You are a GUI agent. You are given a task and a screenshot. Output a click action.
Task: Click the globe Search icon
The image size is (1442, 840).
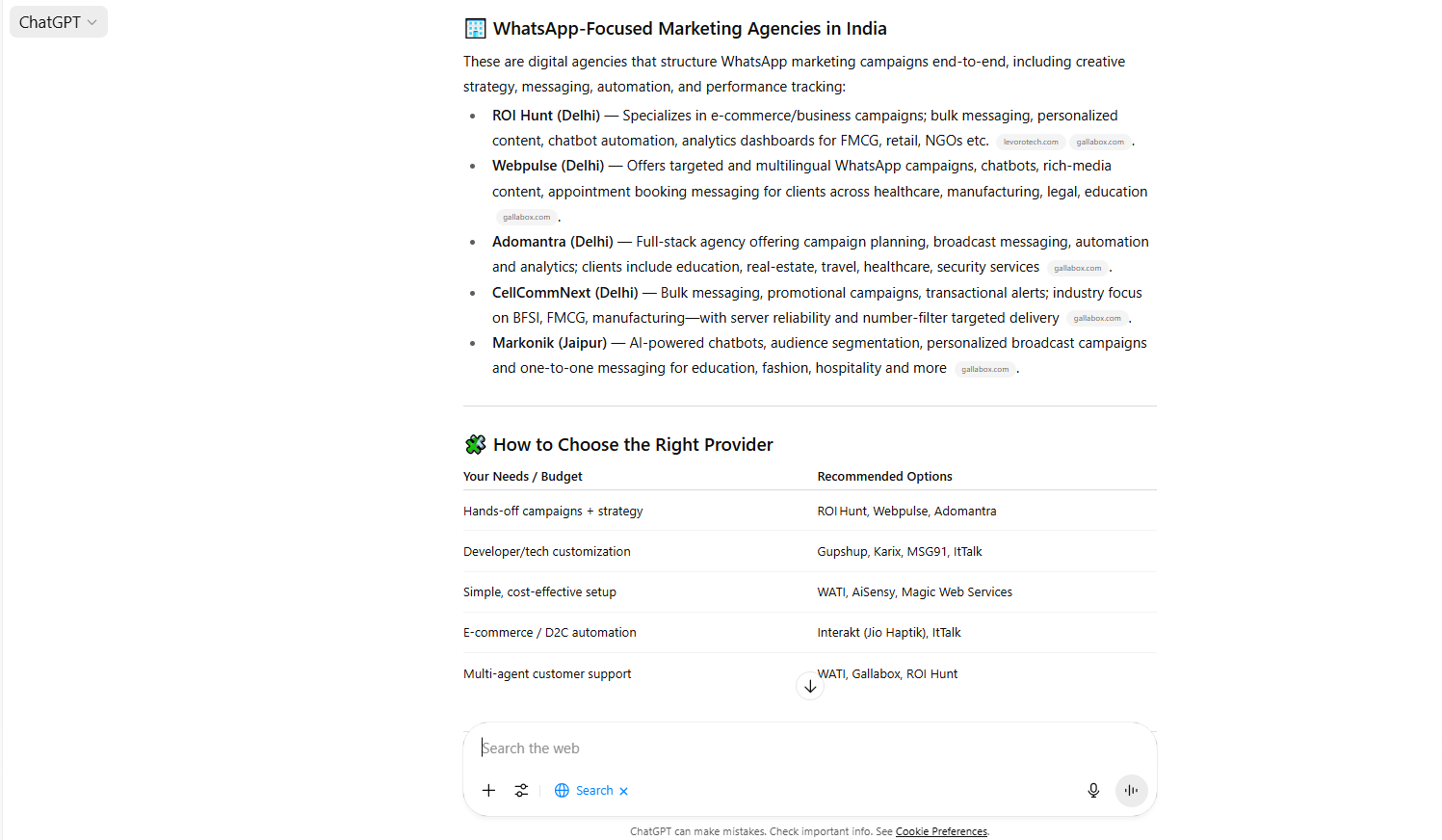pos(562,790)
